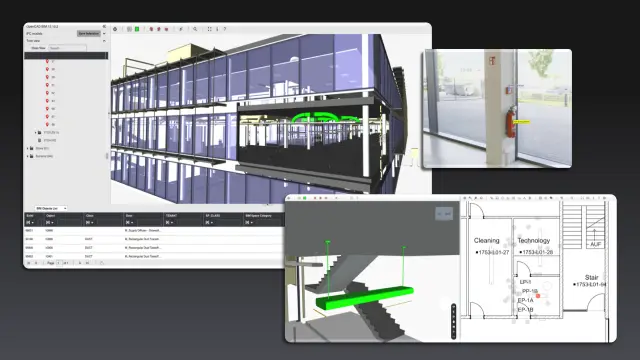
Task: Click the green square icon in main viewer toolbar
Action: (137, 29)
